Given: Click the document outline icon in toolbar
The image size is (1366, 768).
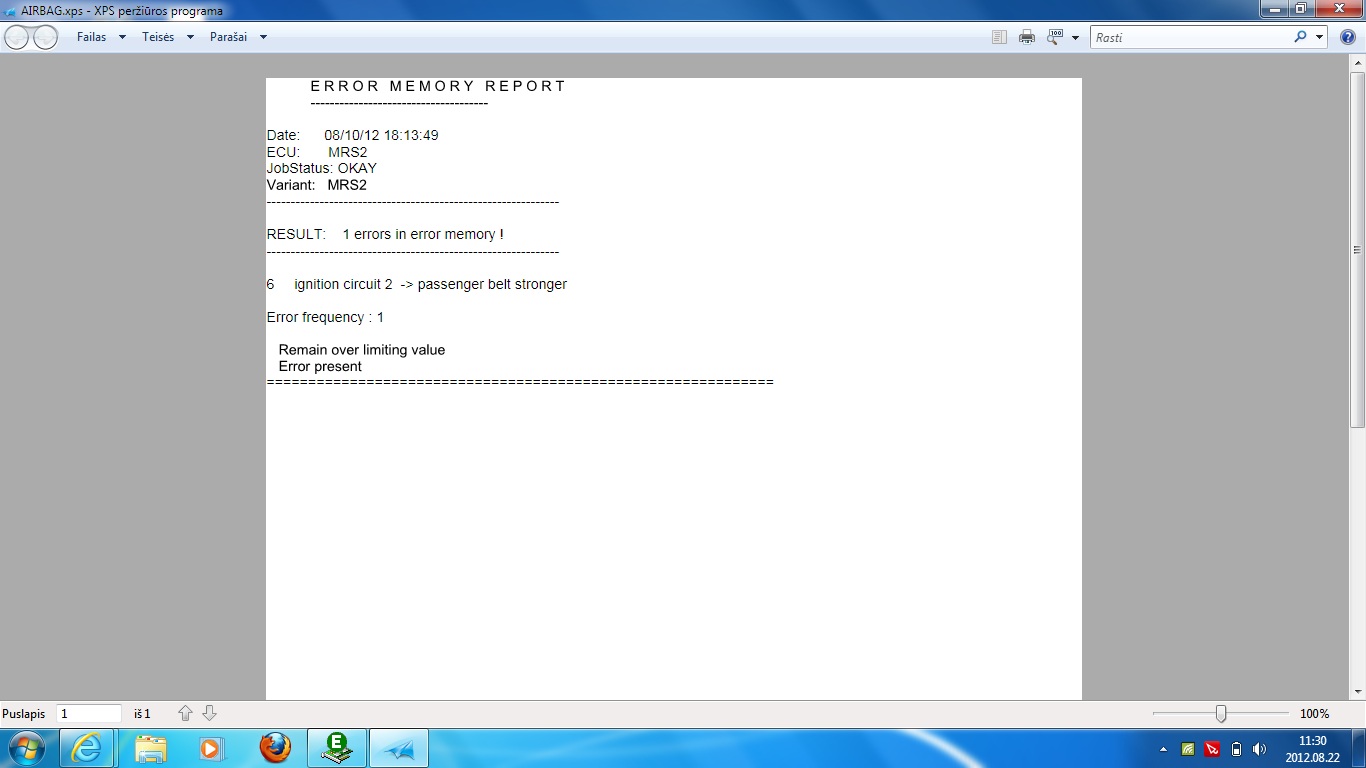Looking at the screenshot, I should (x=999, y=37).
